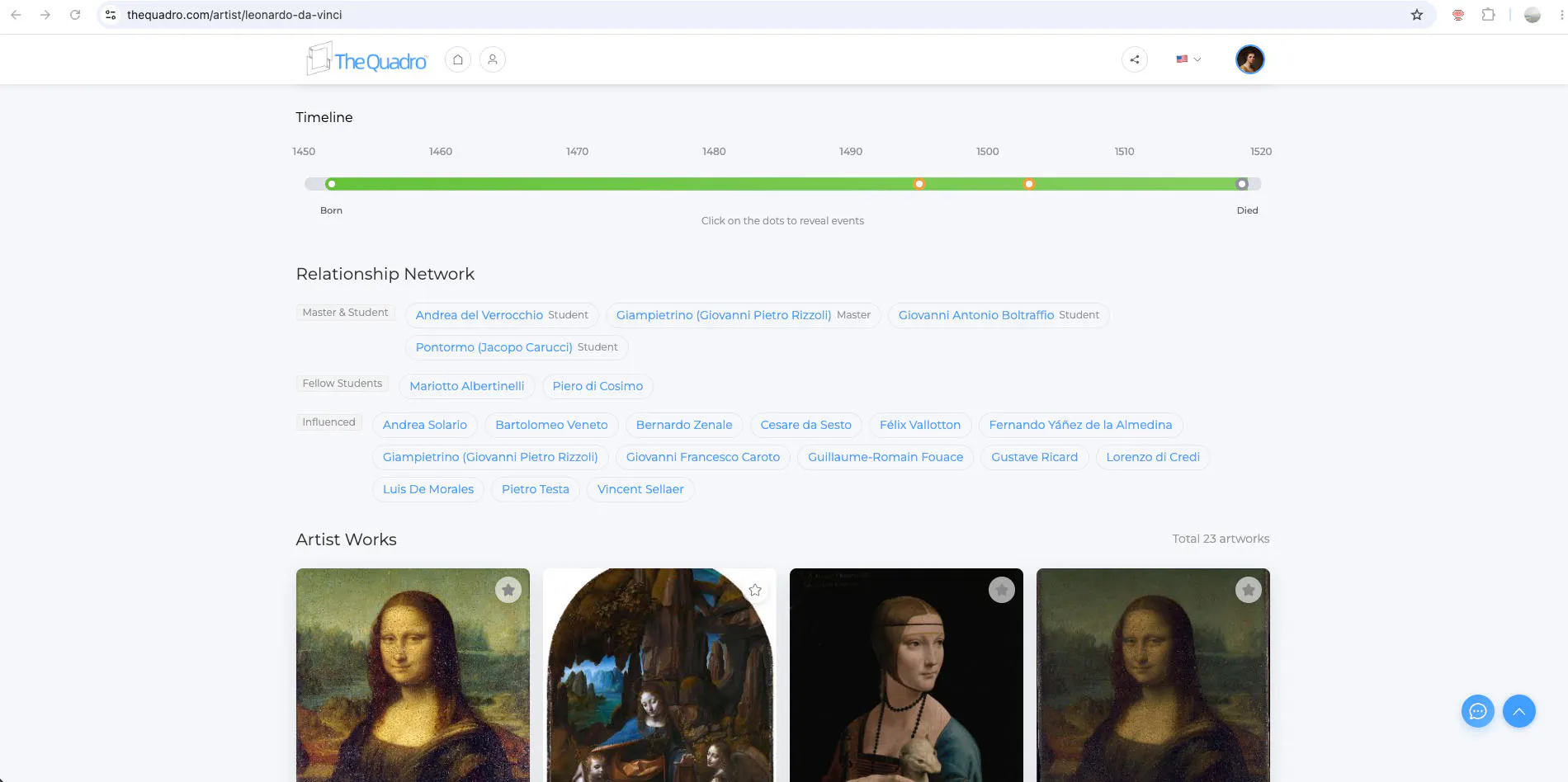Open Andrea Solario link
1568x782 pixels.
click(425, 425)
